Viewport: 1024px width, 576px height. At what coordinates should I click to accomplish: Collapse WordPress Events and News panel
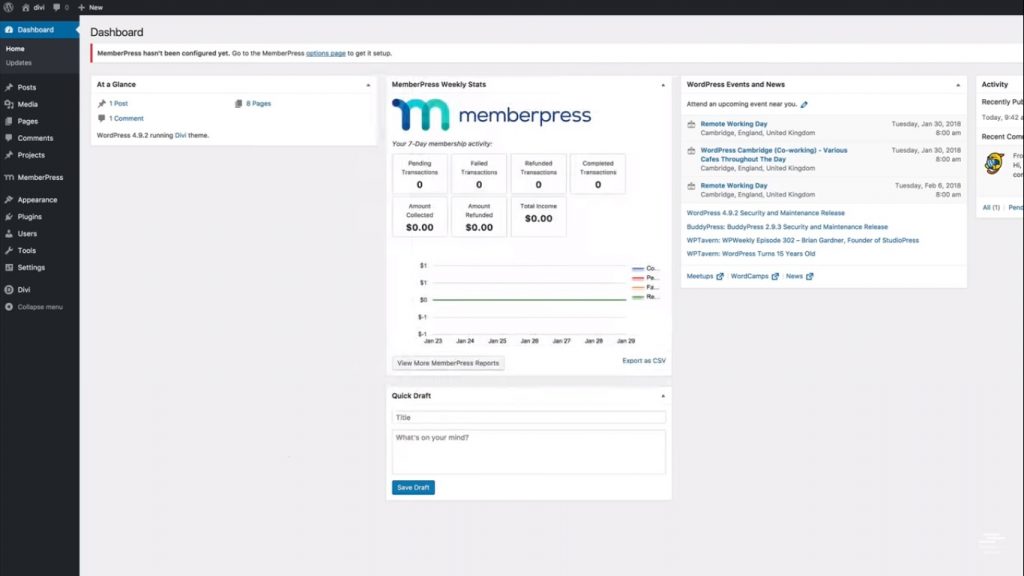pyautogui.click(x=958, y=85)
